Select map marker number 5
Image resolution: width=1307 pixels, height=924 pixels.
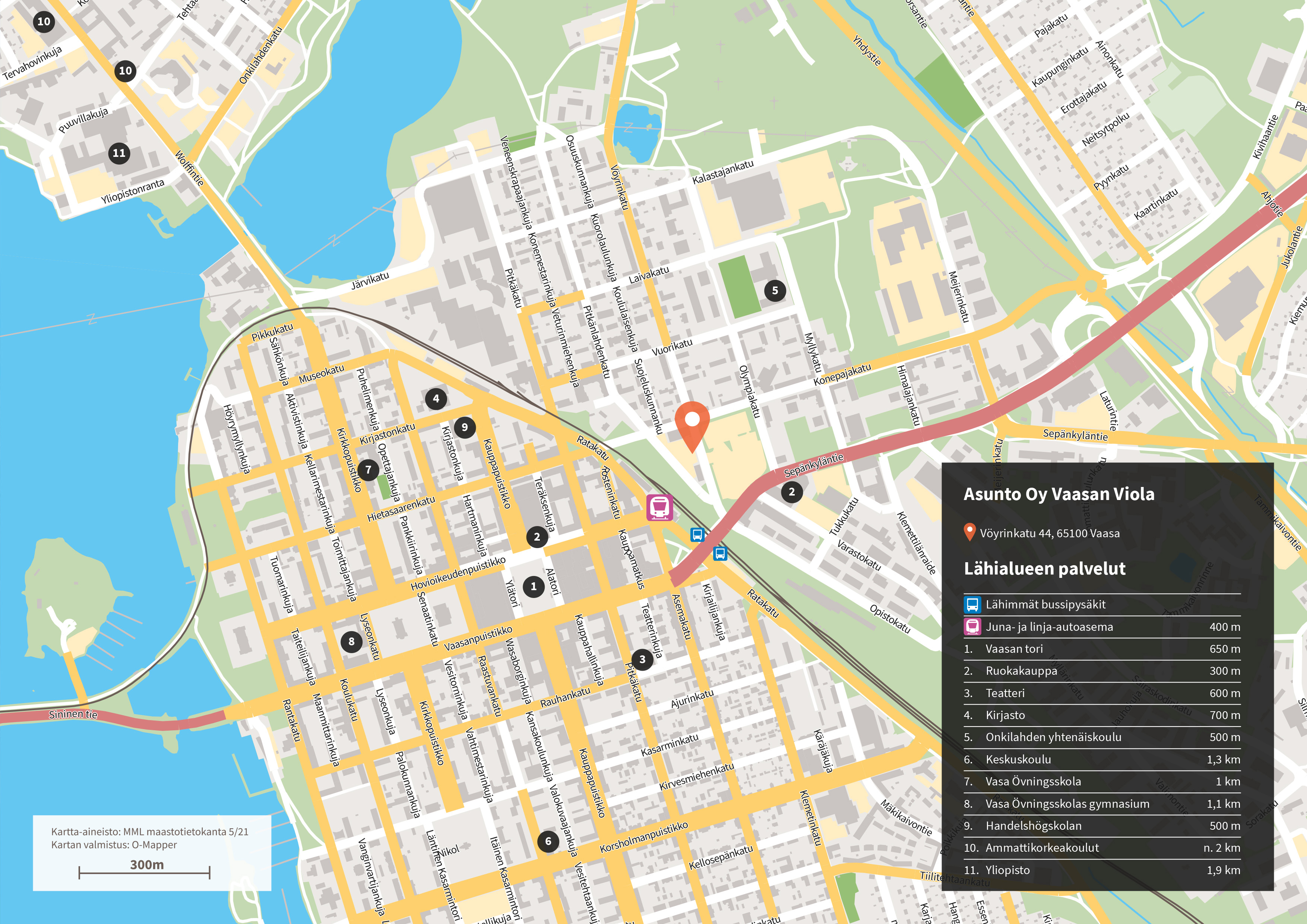pyautogui.click(x=775, y=290)
